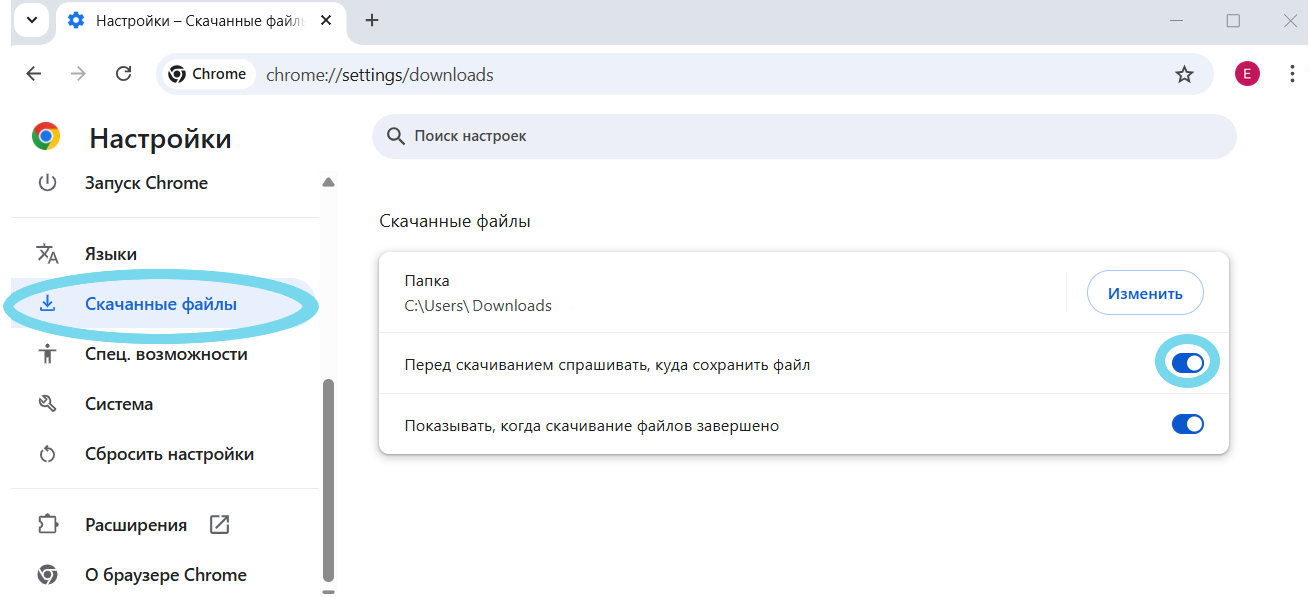1309x597 pixels.
Task: Open the Языки settings section
Action: (x=110, y=254)
